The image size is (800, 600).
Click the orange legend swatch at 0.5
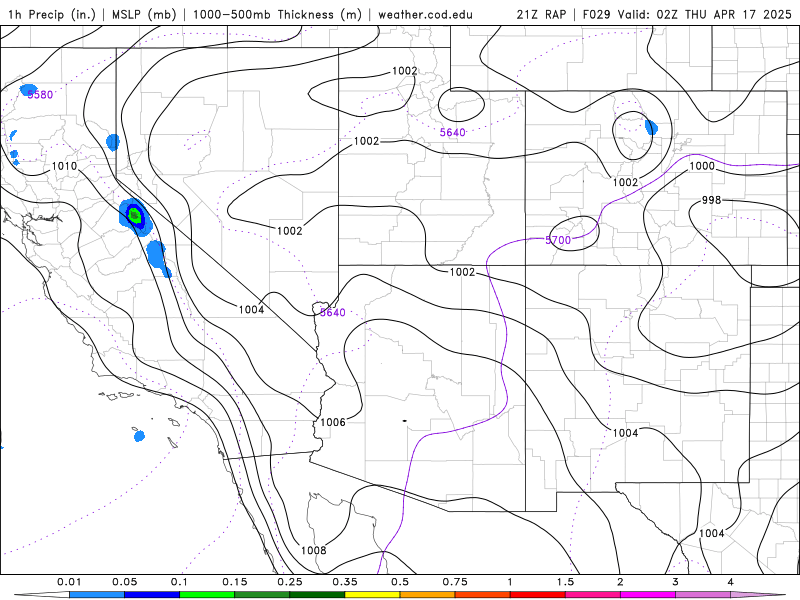pyautogui.click(x=428, y=595)
